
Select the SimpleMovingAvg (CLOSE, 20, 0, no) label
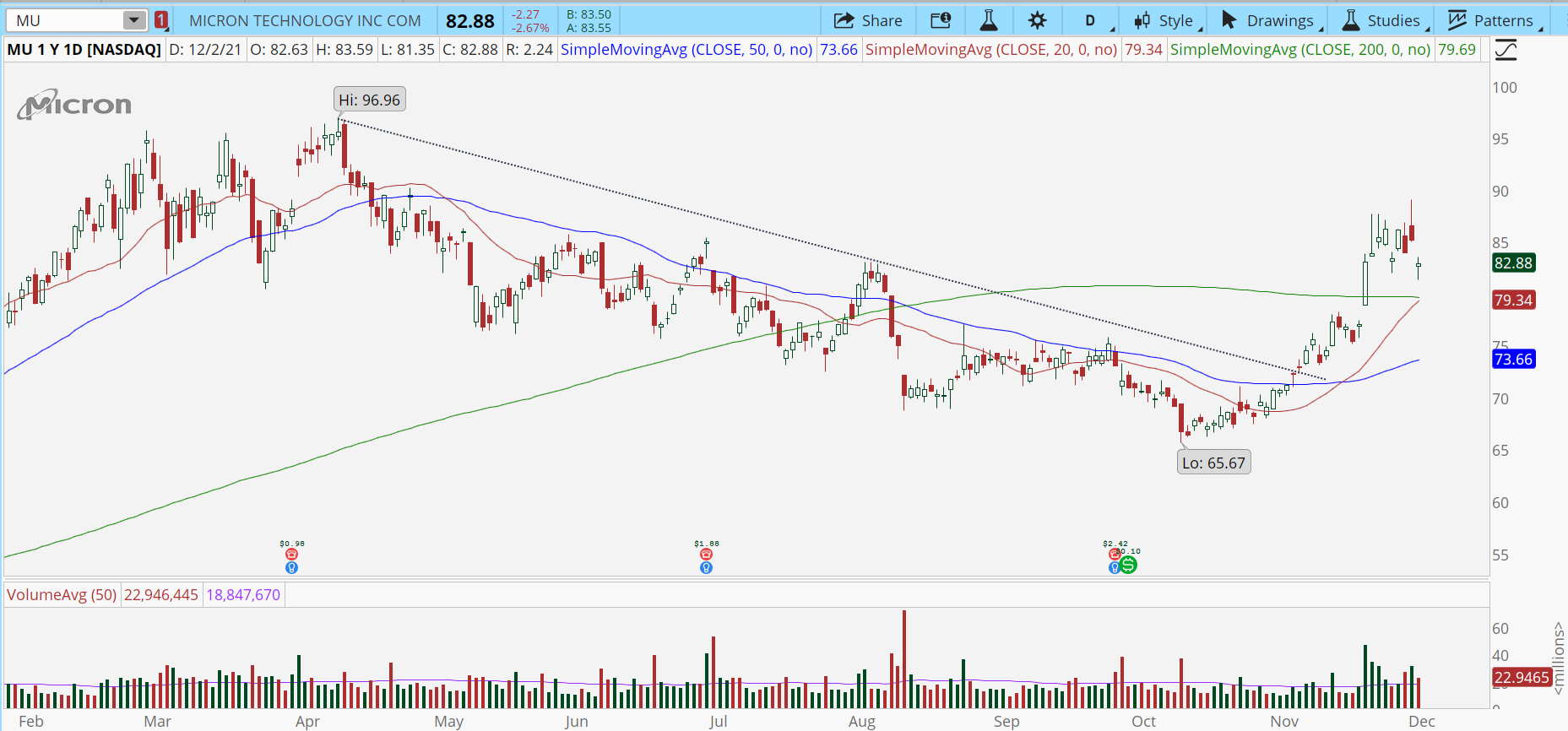click(991, 50)
